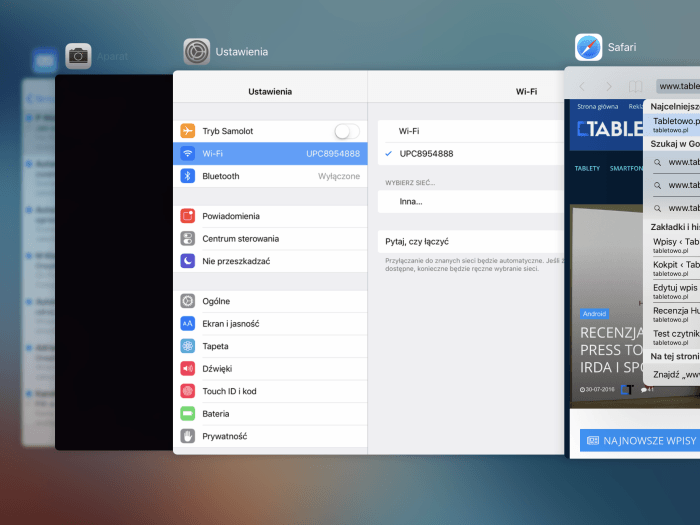700x525 pixels.
Task: Click the comments bubble icon on Safari article
Action: [x=644, y=390]
